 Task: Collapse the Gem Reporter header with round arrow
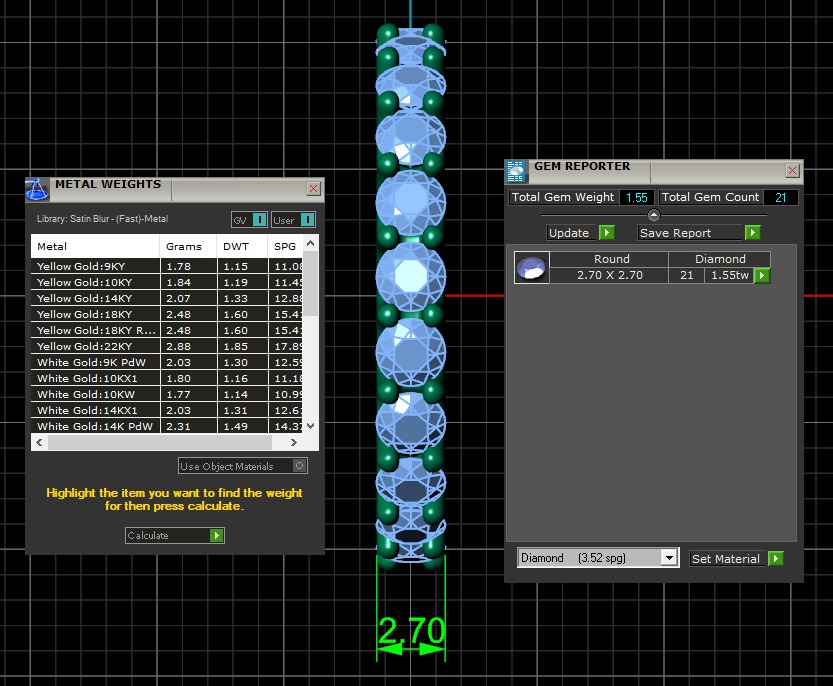click(x=654, y=215)
